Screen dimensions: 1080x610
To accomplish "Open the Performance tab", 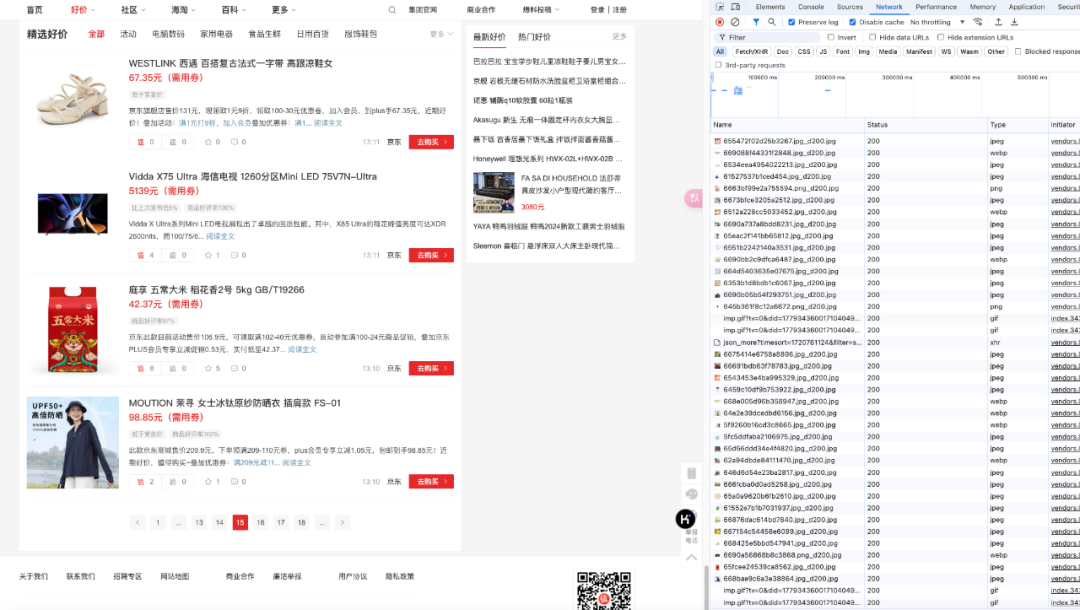I will click(936, 7).
